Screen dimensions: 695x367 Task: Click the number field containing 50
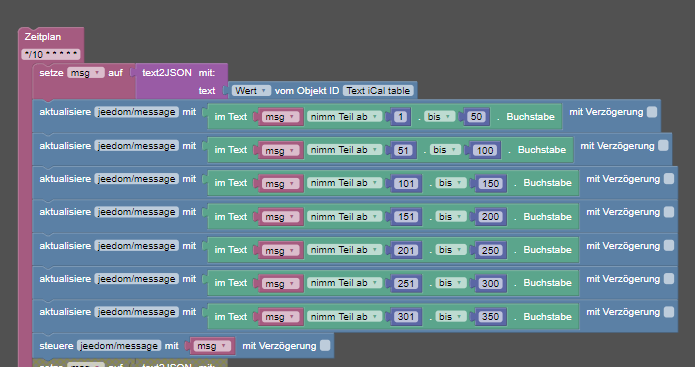click(x=476, y=117)
